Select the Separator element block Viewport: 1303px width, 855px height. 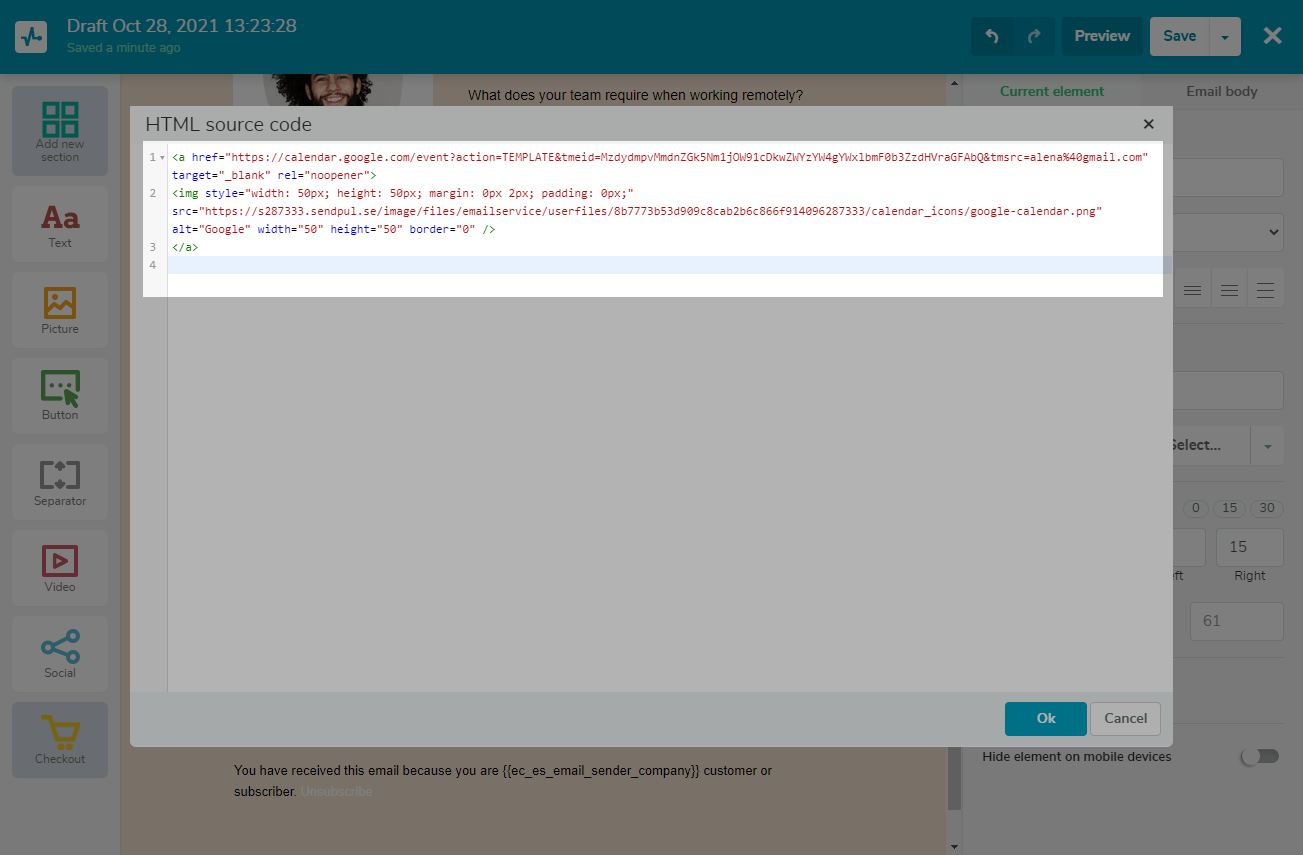pos(60,482)
